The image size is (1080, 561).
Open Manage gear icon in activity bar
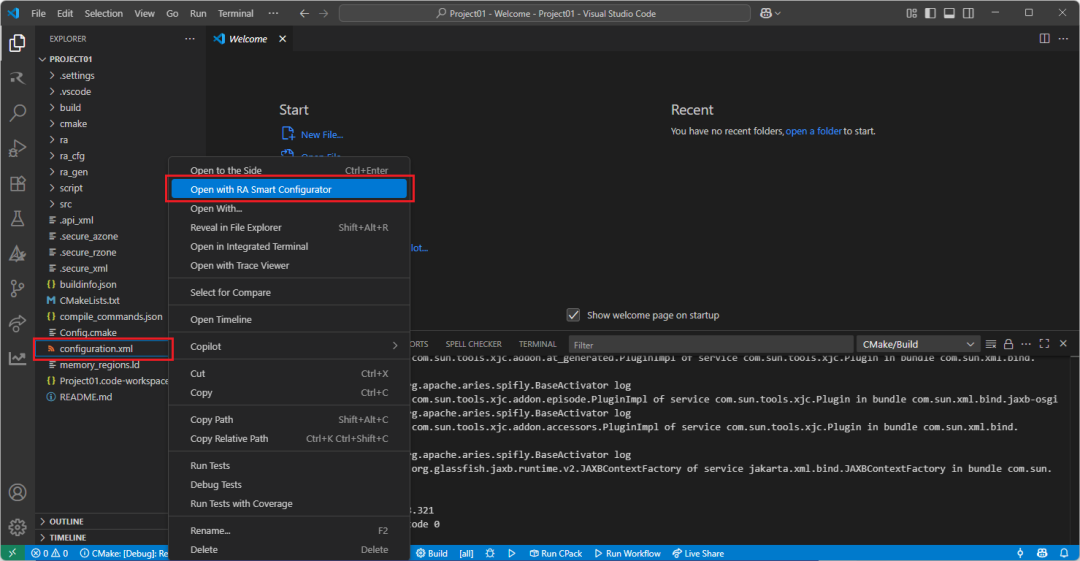click(17, 527)
